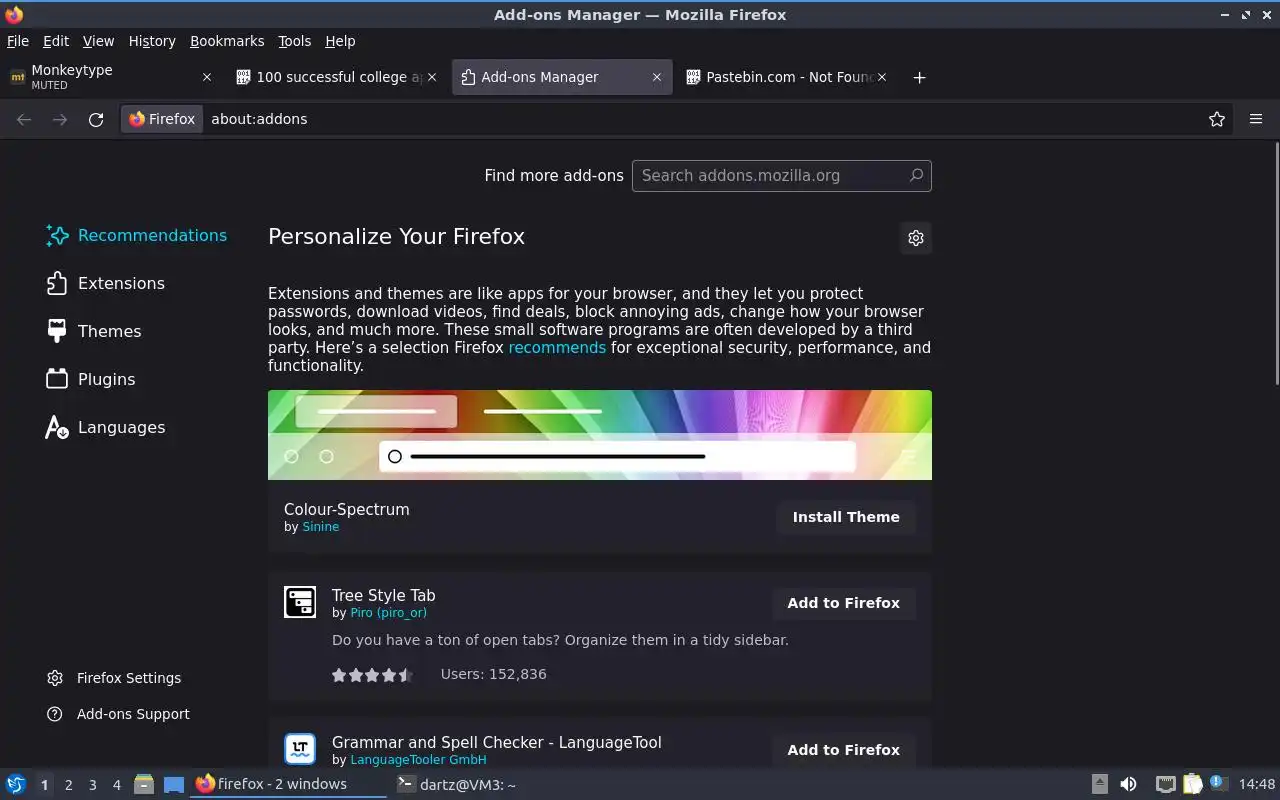Open the Edit menu
Screen dimensions: 1280x800
tap(56, 41)
